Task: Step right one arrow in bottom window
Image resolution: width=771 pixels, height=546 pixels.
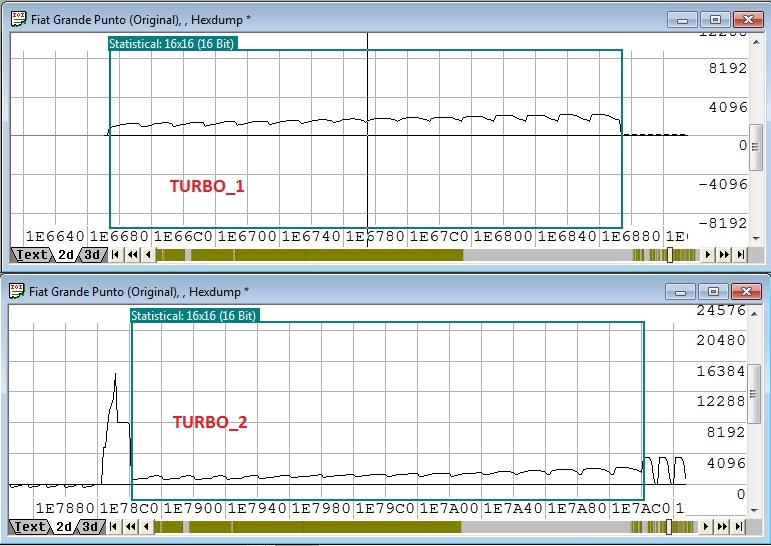Action: [706, 527]
